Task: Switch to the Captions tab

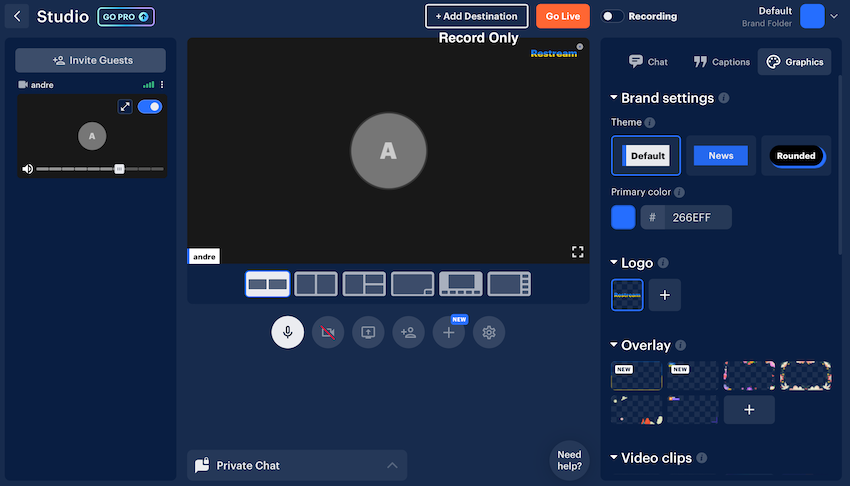Action: (x=721, y=62)
